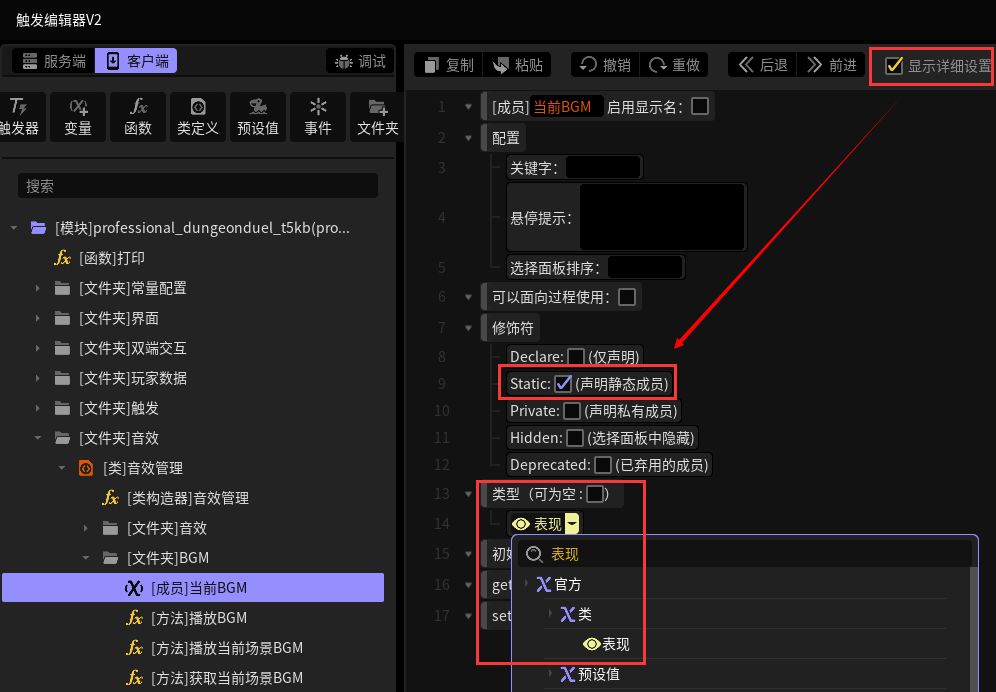Expand the 官方 node in type popup
The image size is (996, 692).
(x=527, y=584)
